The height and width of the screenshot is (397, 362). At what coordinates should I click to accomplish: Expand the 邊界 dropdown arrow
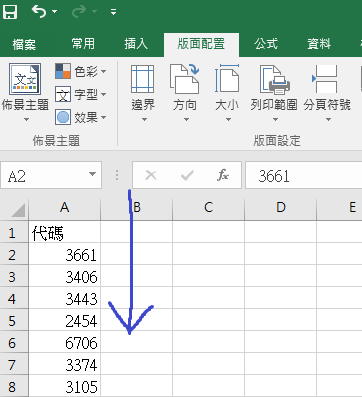tap(144, 119)
